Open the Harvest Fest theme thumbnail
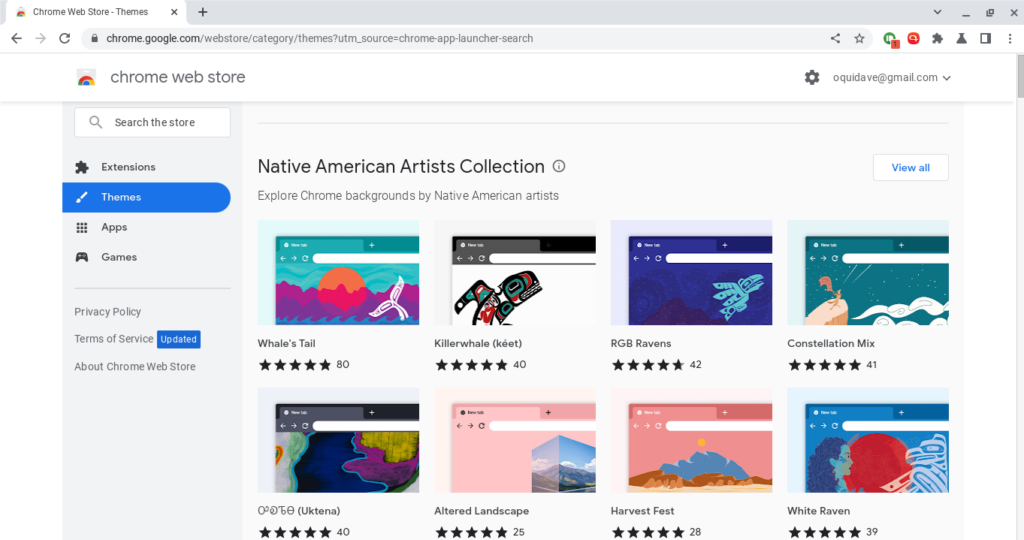This screenshot has height=540, width=1024. [691, 440]
